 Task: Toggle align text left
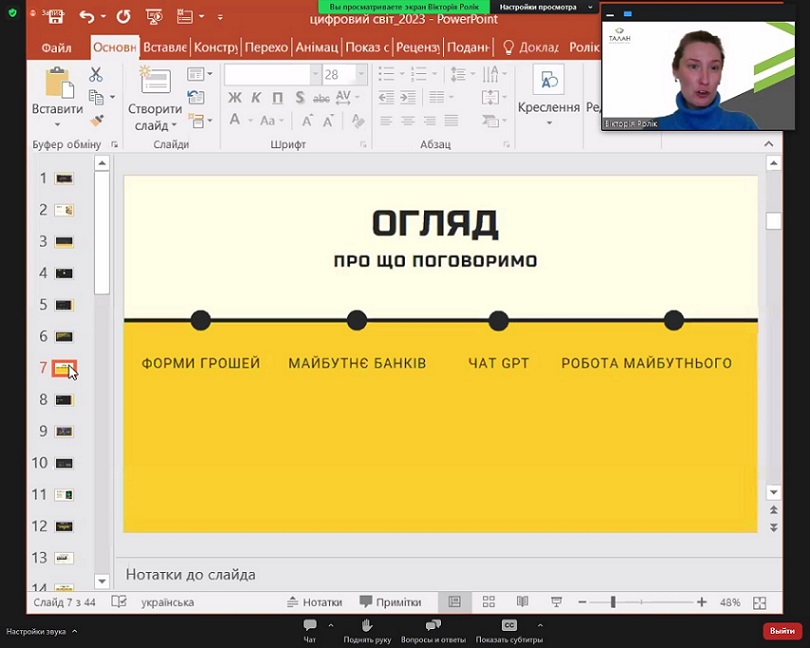click(x=386, y=121)
